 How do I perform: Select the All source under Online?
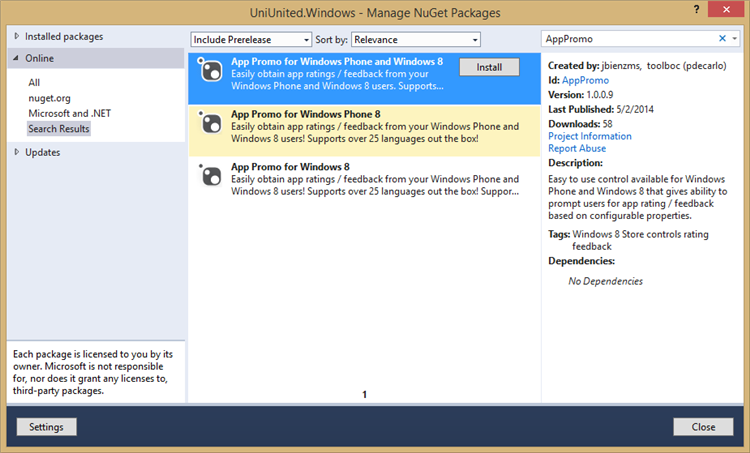click(34, 82)
